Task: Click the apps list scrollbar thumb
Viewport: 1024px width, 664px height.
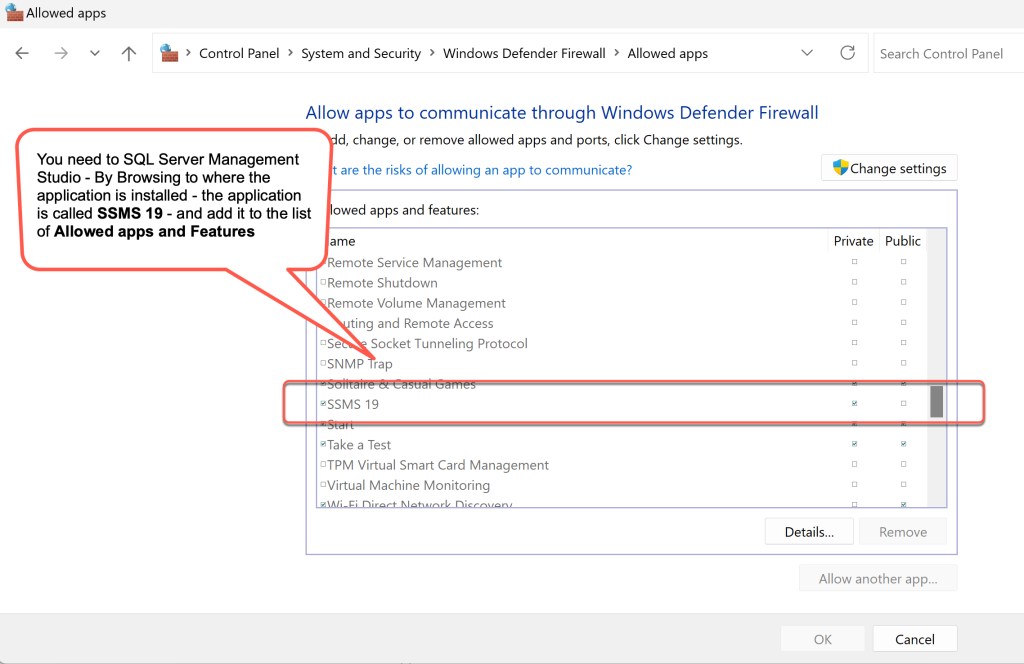Action: pos(937,401)
